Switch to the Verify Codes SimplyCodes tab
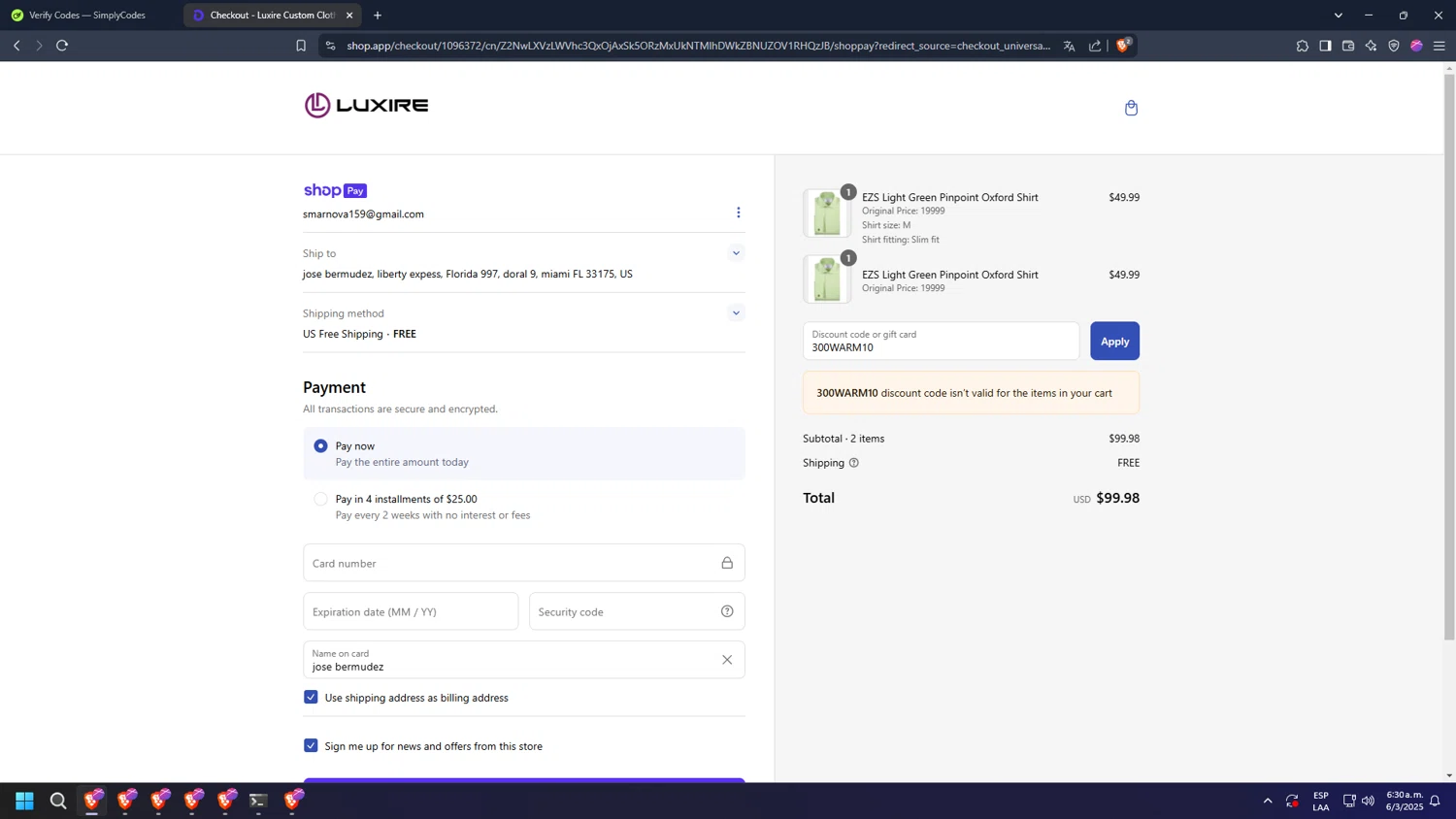This screenshot has width=1456, height=819. coord(87,16)
